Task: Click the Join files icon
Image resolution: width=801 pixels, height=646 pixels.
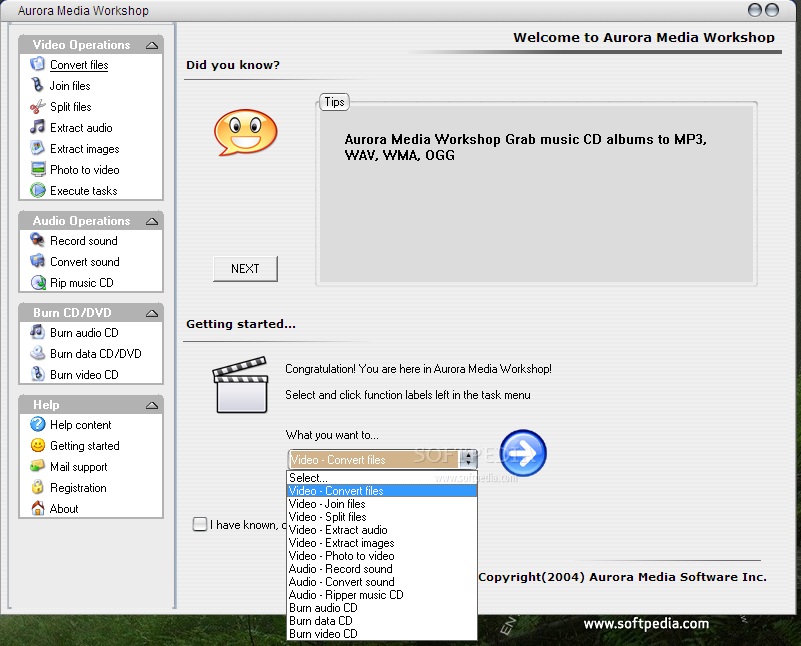Action: [37, 85]
